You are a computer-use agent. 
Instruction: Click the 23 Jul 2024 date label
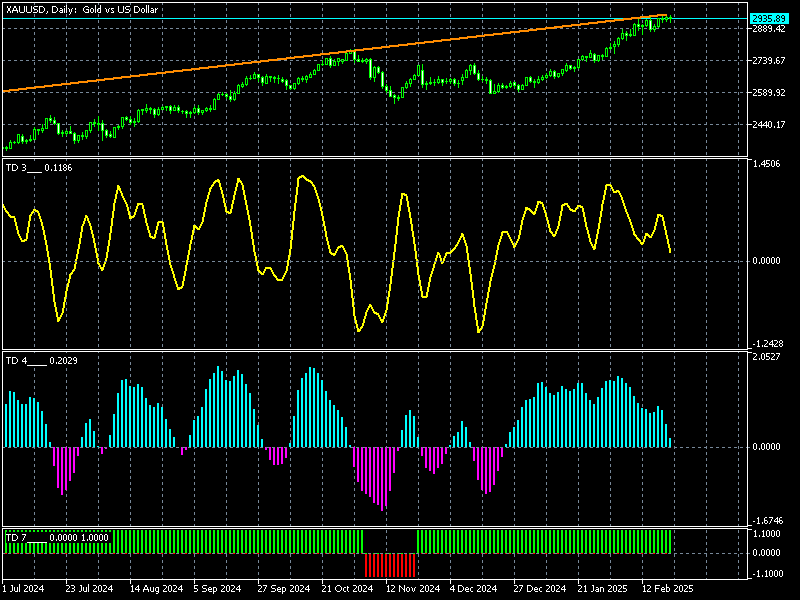pos(89,589)
